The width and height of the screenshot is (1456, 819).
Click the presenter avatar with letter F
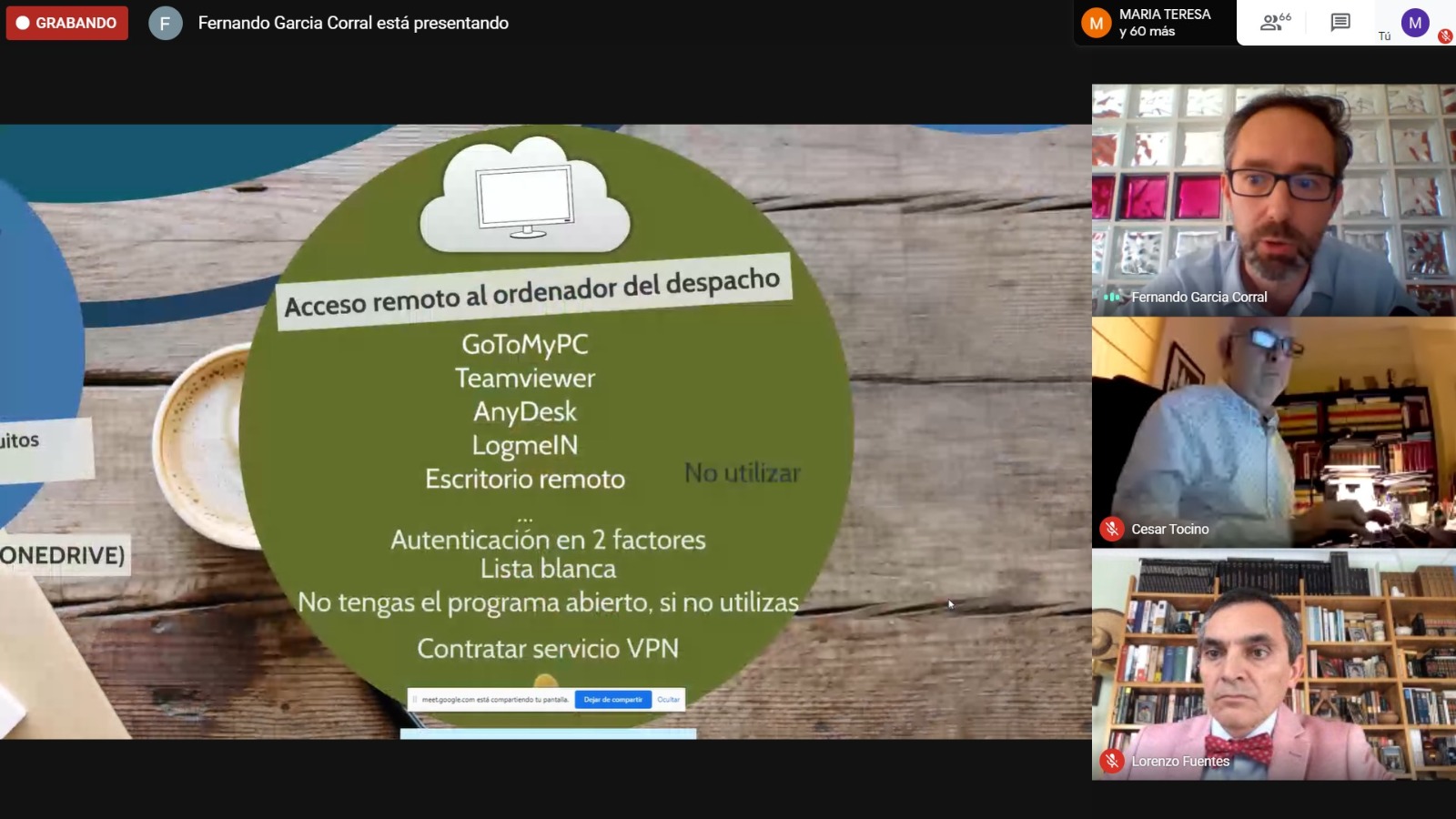165,24
